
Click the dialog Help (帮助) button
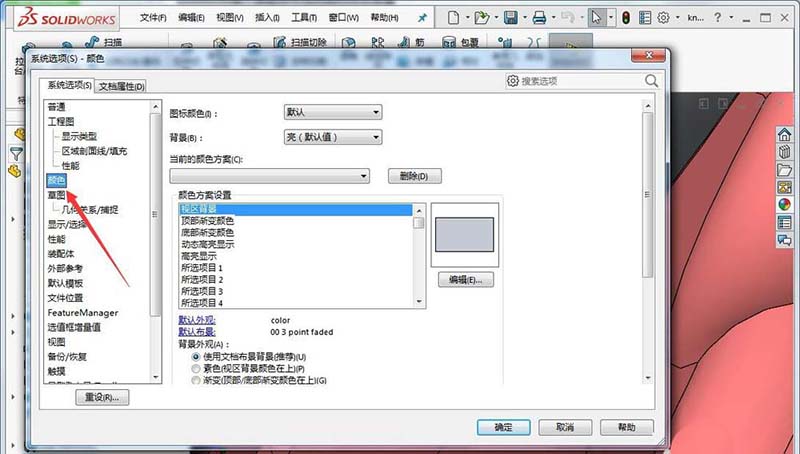(x=627, y=427)
